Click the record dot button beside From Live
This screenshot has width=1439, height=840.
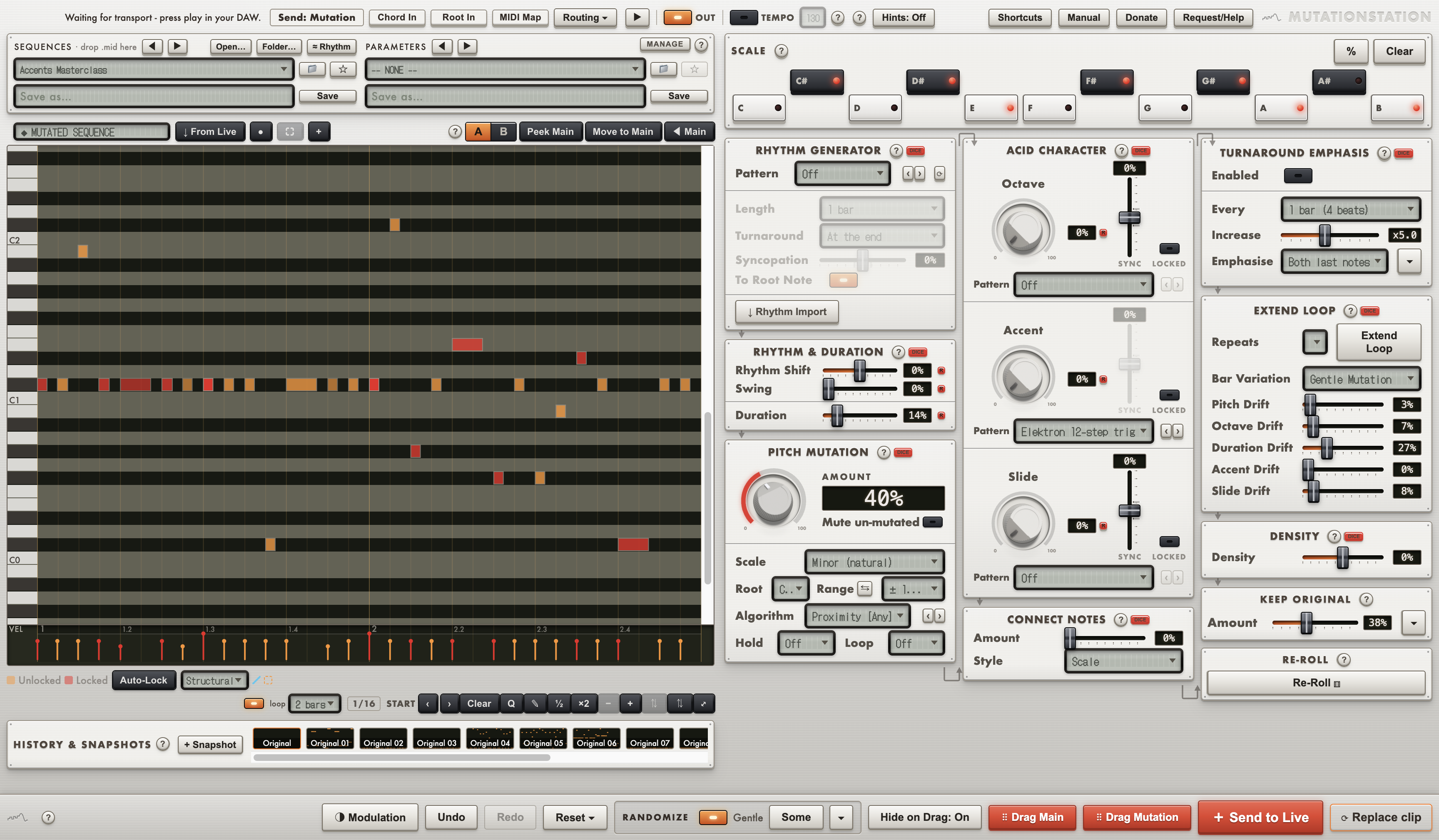tap(260, 132)
